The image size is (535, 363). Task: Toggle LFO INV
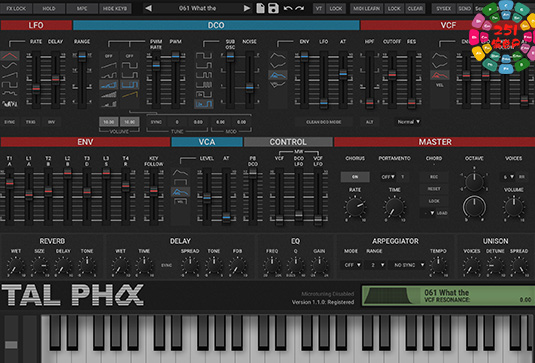[52, 122]
